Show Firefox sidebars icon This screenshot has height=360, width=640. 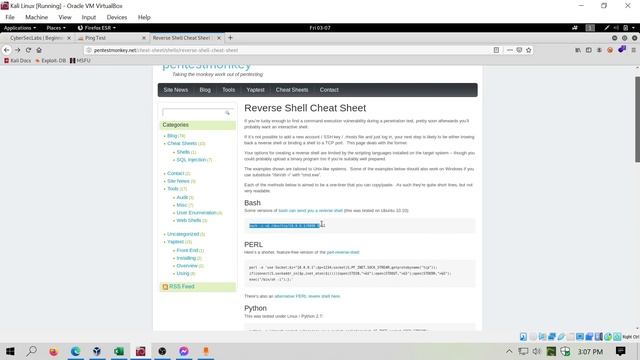coord(589,50)
